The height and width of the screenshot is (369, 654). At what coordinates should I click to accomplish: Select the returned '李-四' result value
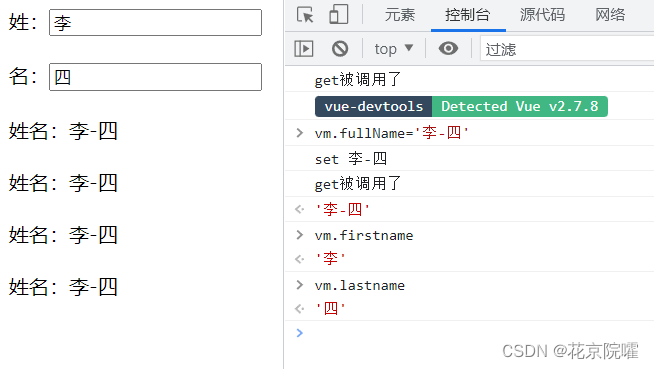tap(342, 209)
